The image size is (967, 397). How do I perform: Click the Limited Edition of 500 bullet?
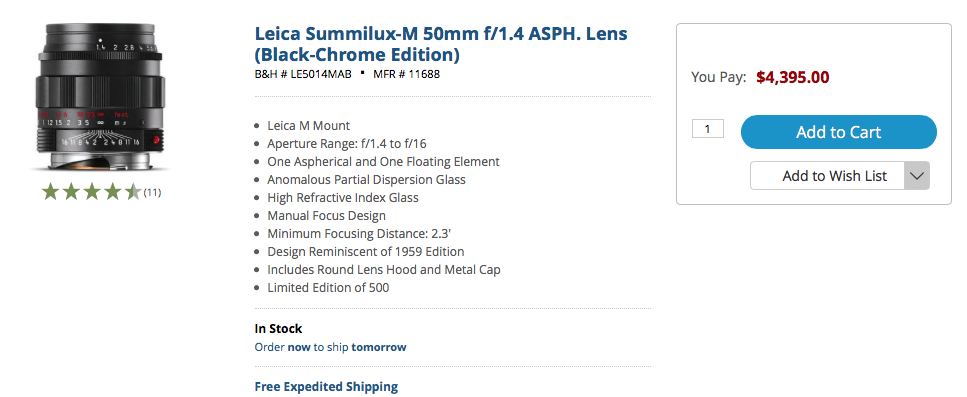(x=328, y=287)
